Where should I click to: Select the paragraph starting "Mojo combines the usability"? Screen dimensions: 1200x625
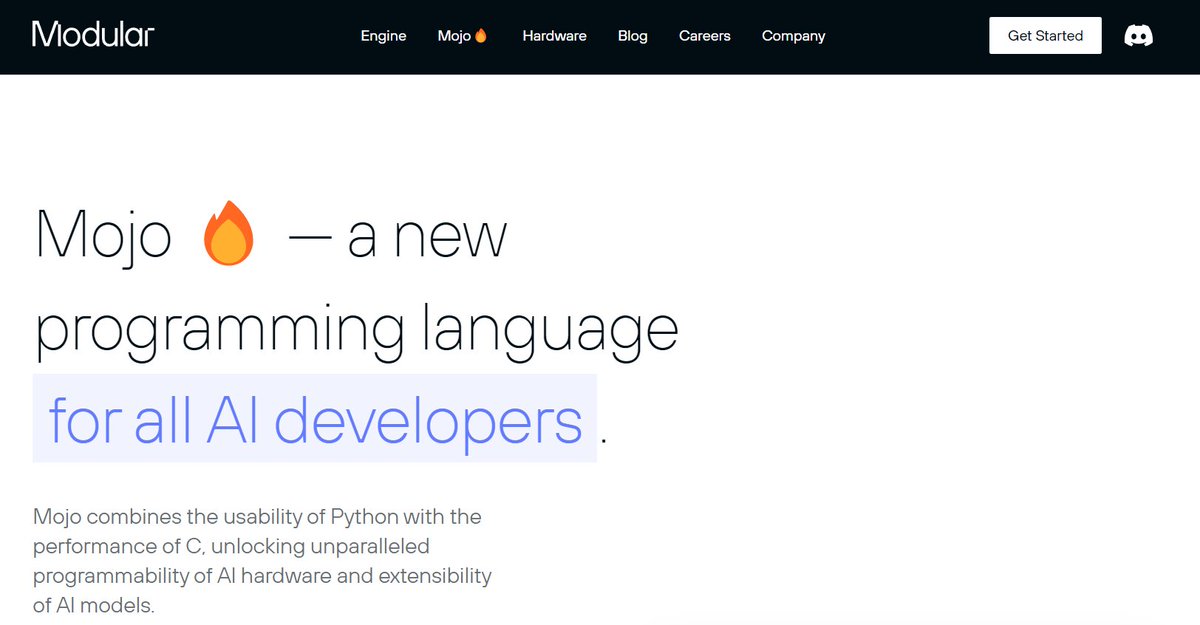[262, 561]
